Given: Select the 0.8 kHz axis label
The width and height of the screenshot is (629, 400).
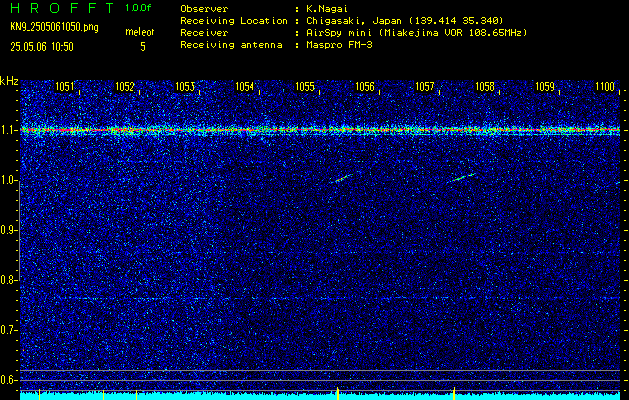Looking at the screenshot, I should tap(9, 280).
